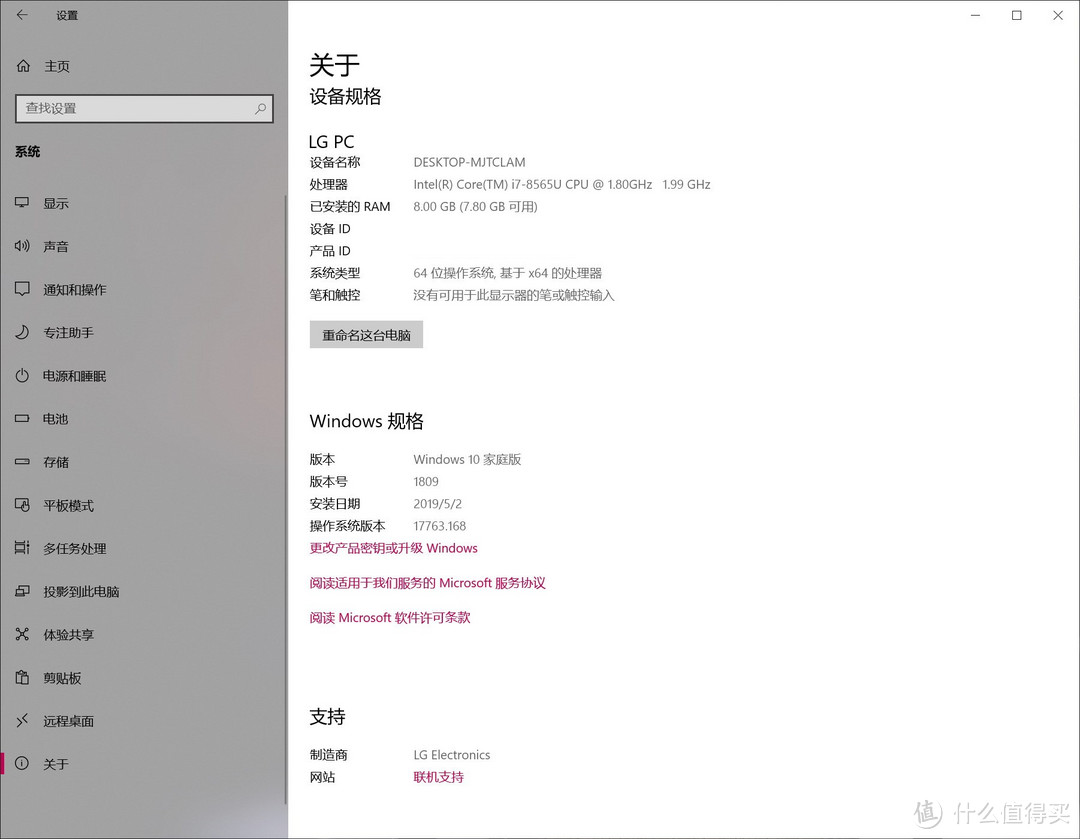Close the Settings window
The height and width of the screenshot is (839, 1080).
1058,15
